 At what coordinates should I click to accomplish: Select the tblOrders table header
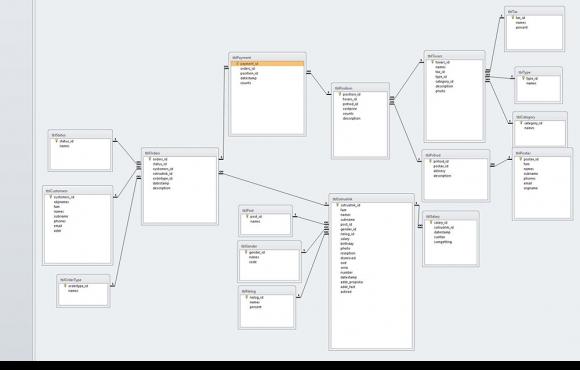coord(180,153)
